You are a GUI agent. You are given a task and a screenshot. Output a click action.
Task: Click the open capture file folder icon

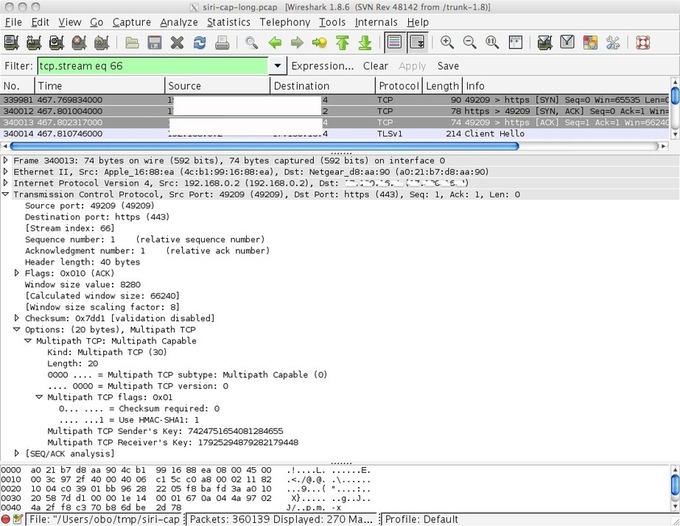click(x=132, y=43)
